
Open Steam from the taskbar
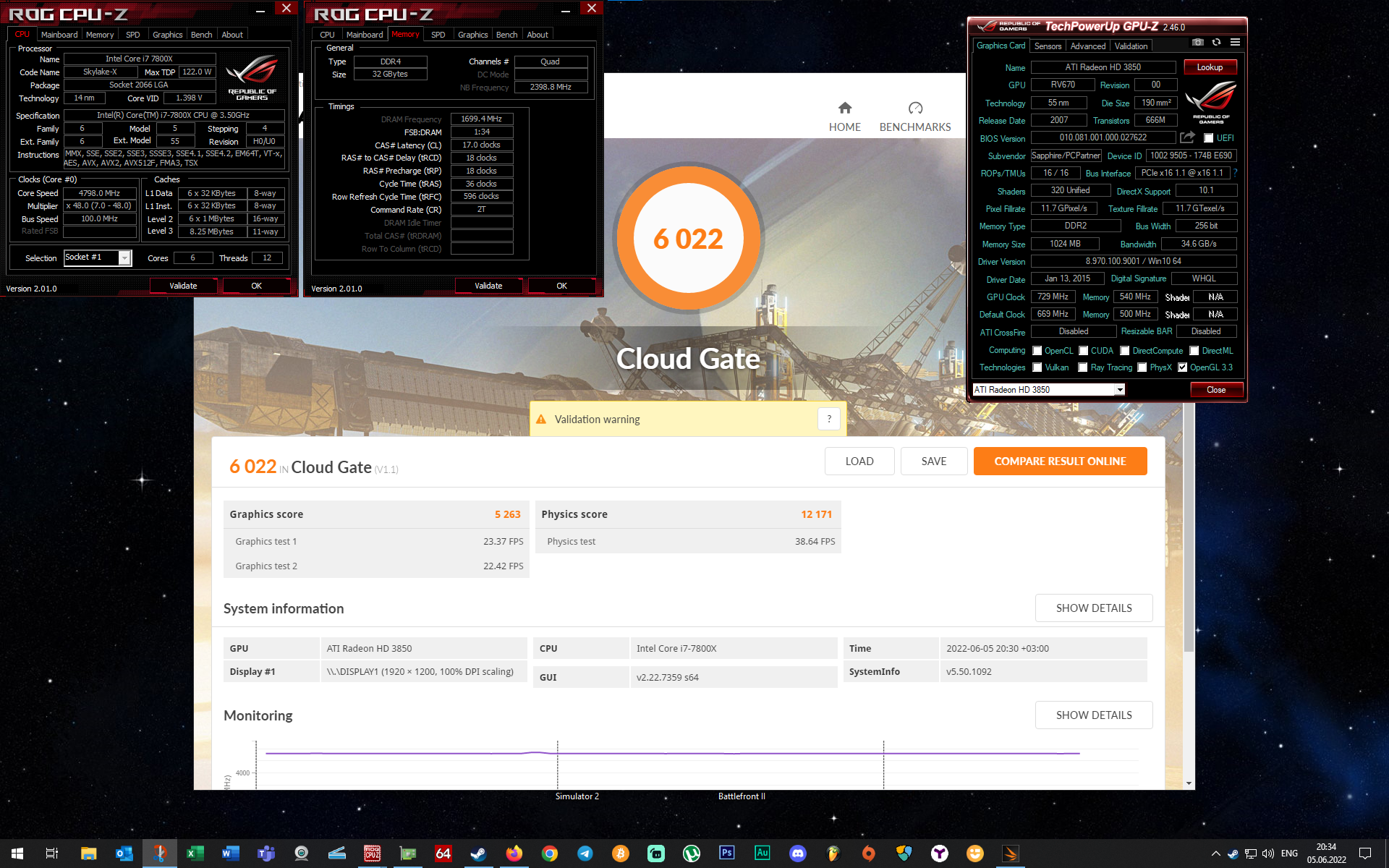click(x=478, y=854)
